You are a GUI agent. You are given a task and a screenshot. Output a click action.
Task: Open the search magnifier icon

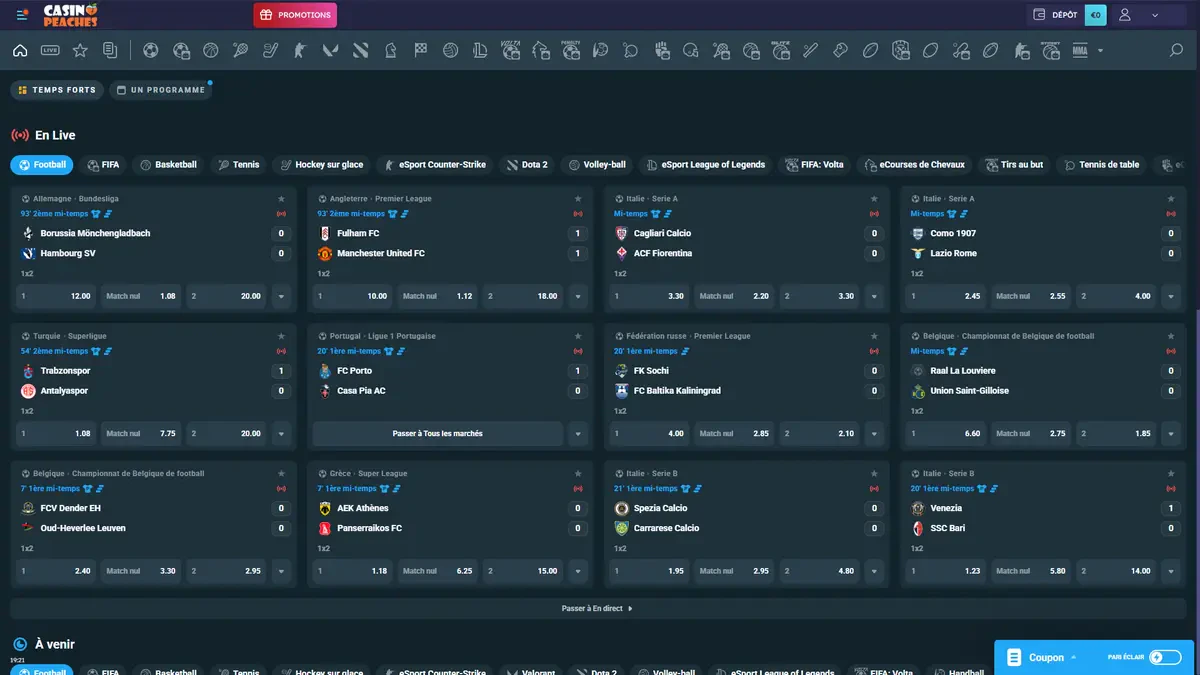tap(1176, 50)
